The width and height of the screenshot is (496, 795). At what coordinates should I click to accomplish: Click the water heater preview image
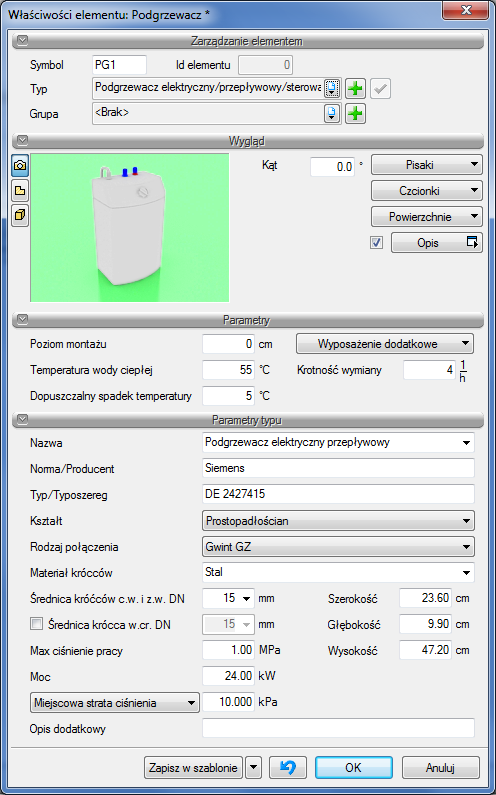pyautogui.click(x=130, y=228)
